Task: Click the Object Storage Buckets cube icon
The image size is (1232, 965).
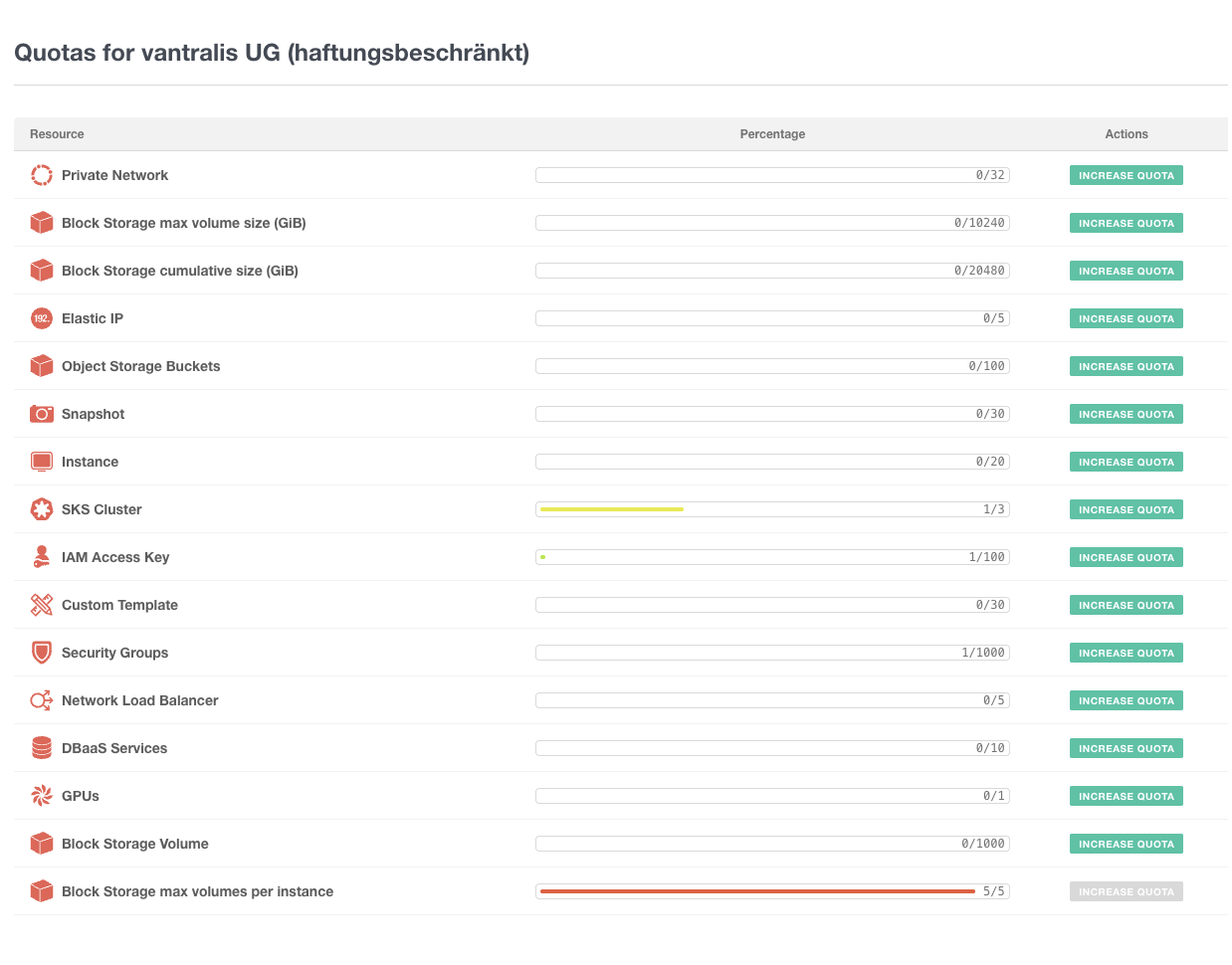Action: 41,365
